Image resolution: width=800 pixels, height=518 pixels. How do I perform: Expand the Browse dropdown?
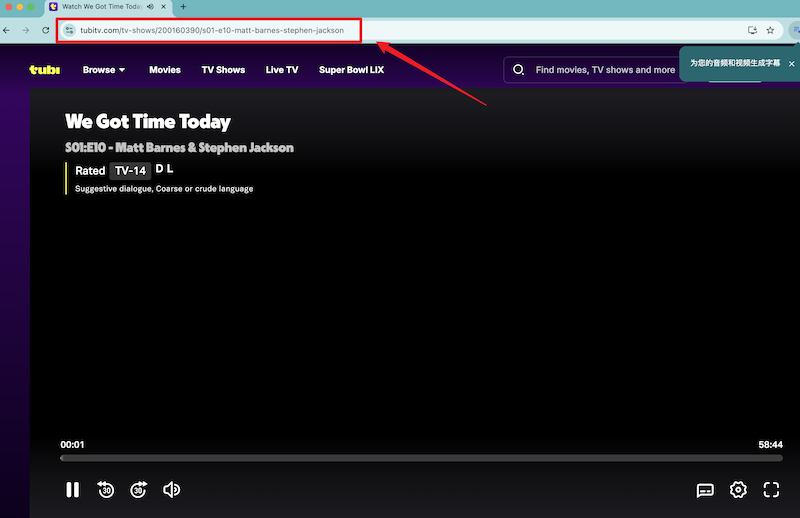[x=104, y=70]
